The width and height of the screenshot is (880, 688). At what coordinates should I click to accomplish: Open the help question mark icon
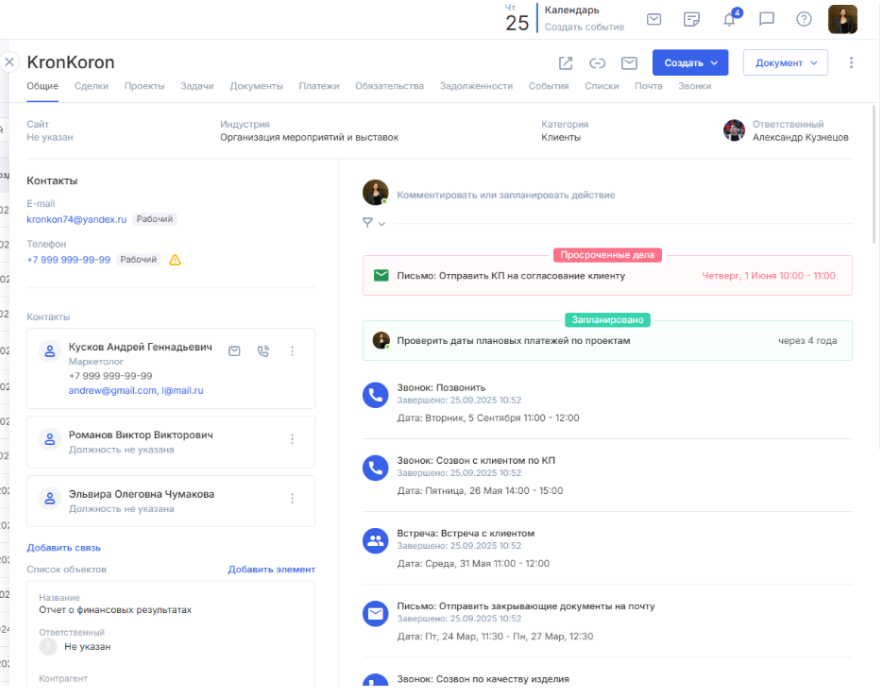coord(803,19)
